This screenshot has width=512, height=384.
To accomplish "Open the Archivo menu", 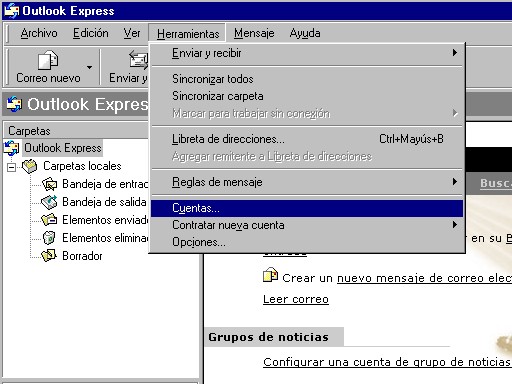I will (39, 33).
